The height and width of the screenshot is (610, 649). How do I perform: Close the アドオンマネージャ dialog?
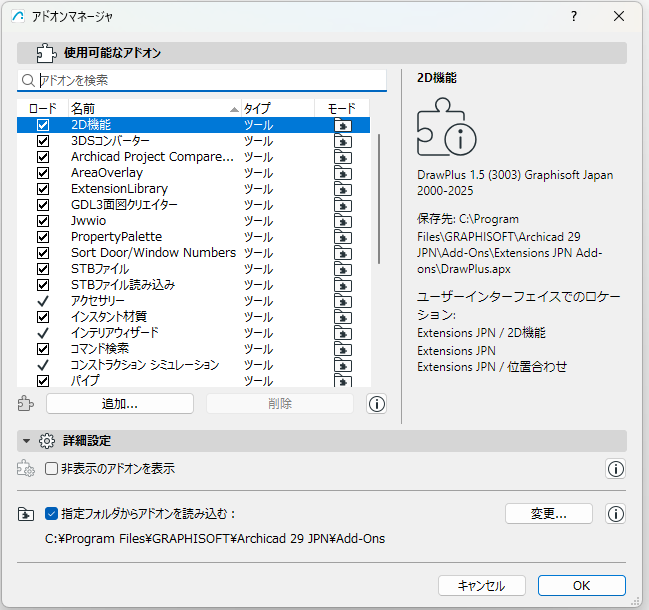tap(619, 16)
